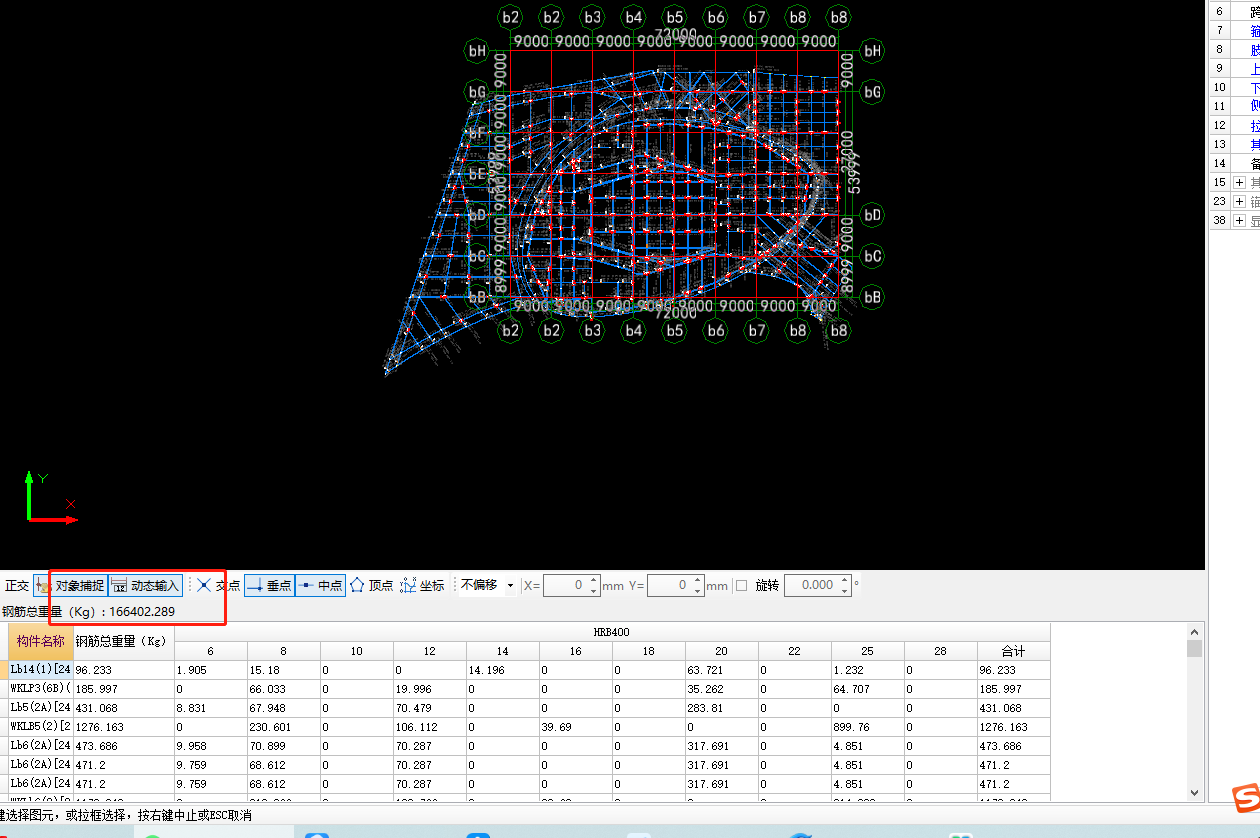
Task: Click the diameter 25 column header
Action: [x=868, y=651]
